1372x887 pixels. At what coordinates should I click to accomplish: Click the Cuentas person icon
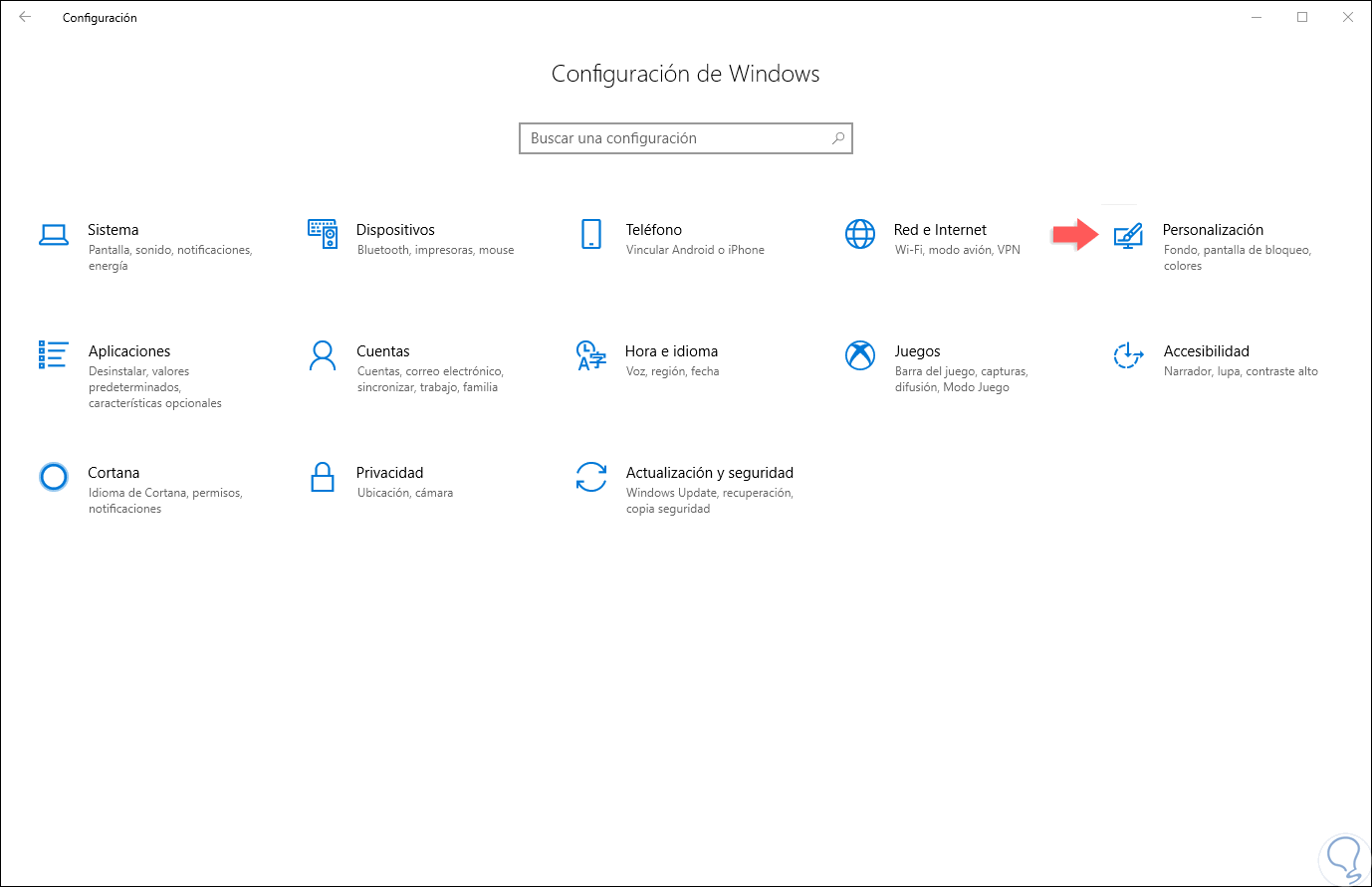point(323,355)
